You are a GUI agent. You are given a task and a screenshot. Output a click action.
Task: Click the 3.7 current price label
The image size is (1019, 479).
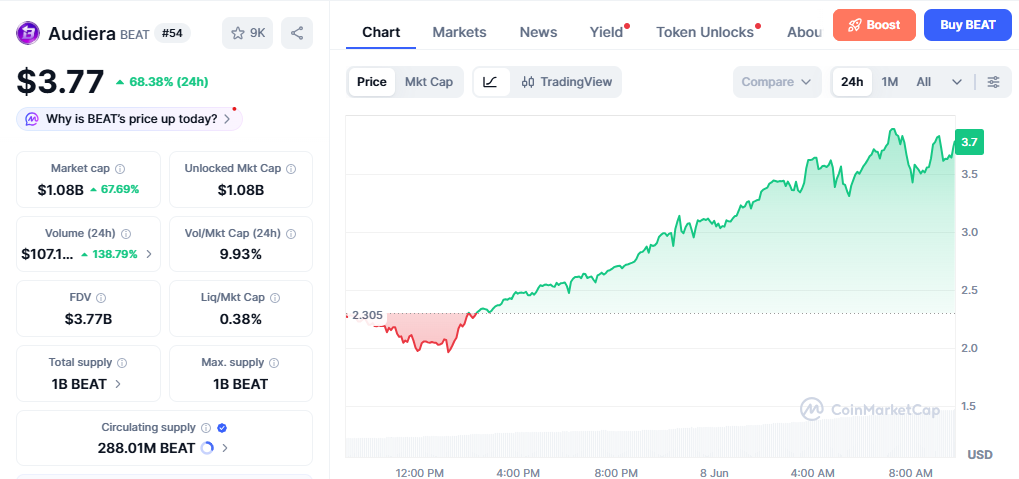[969, 142]
